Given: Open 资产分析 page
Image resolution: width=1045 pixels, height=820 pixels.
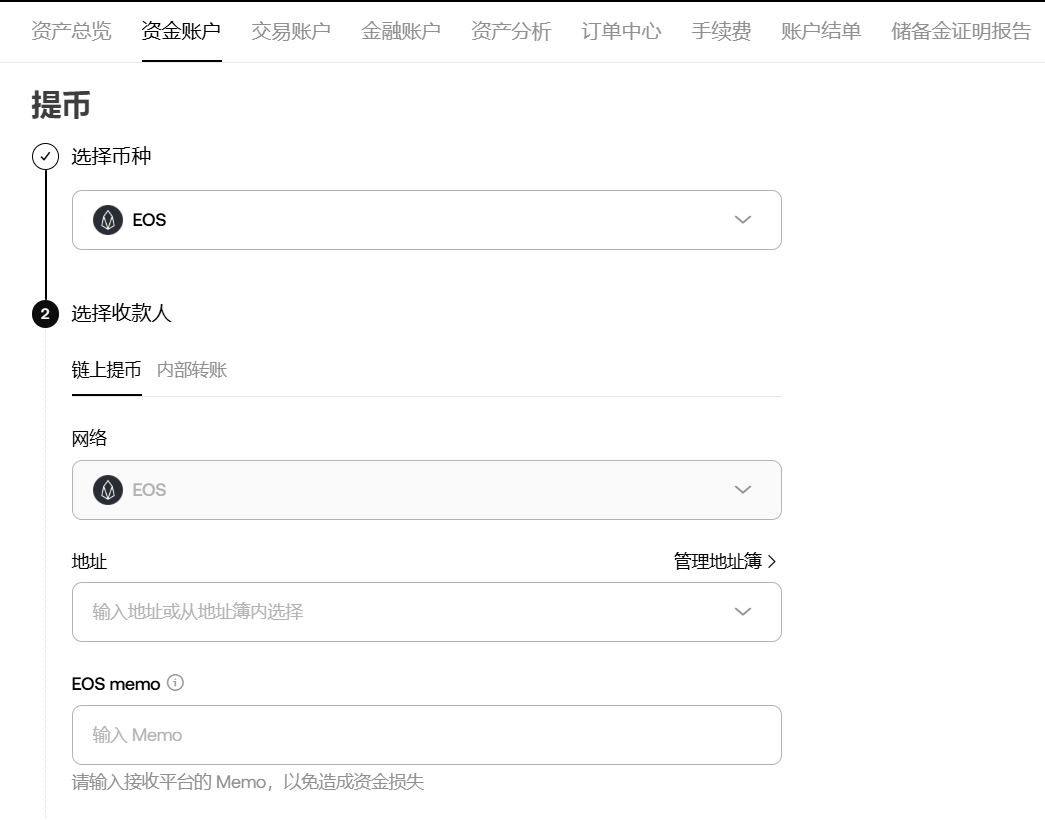Looking at the screenshot, I should click(511, 31).
